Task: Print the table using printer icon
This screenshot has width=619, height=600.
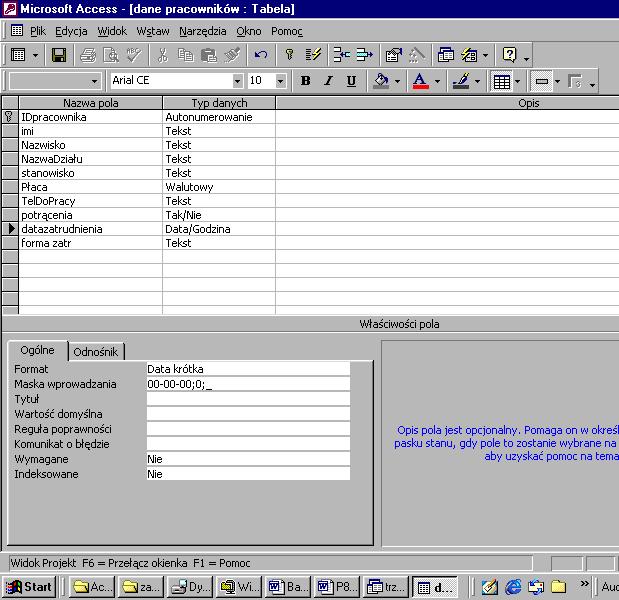Action: point(88,55)
